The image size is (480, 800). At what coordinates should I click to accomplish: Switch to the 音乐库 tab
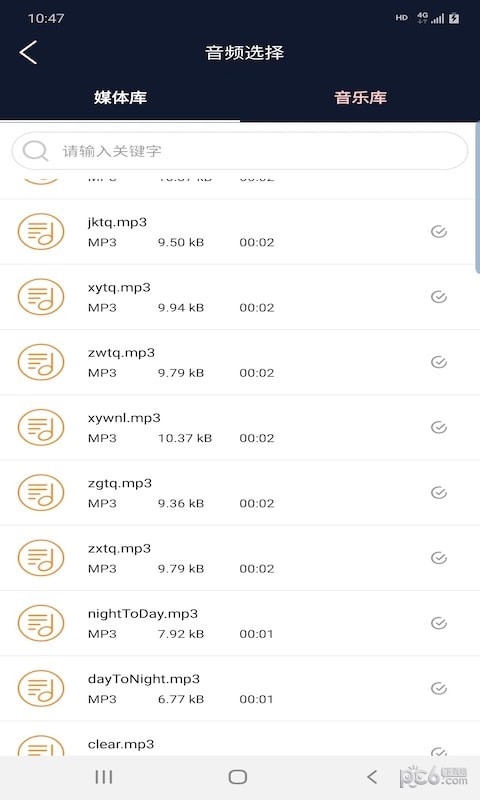(x=360, y=97)
